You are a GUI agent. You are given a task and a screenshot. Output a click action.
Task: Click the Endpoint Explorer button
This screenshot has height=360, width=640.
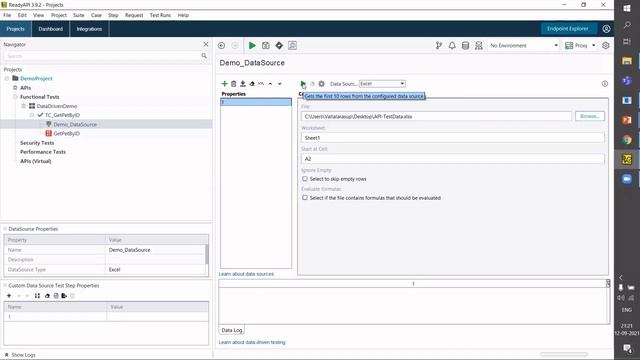568,29
